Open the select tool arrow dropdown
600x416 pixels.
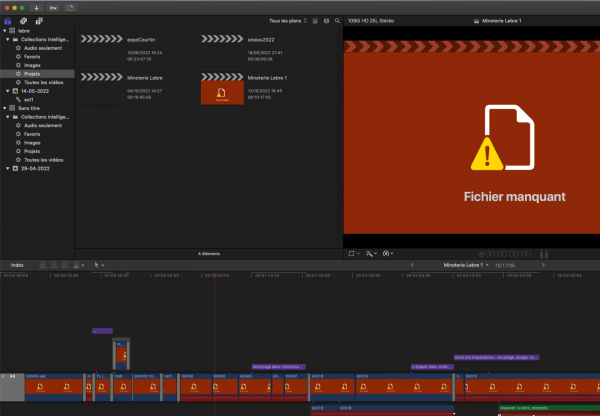tap(99, 264)
